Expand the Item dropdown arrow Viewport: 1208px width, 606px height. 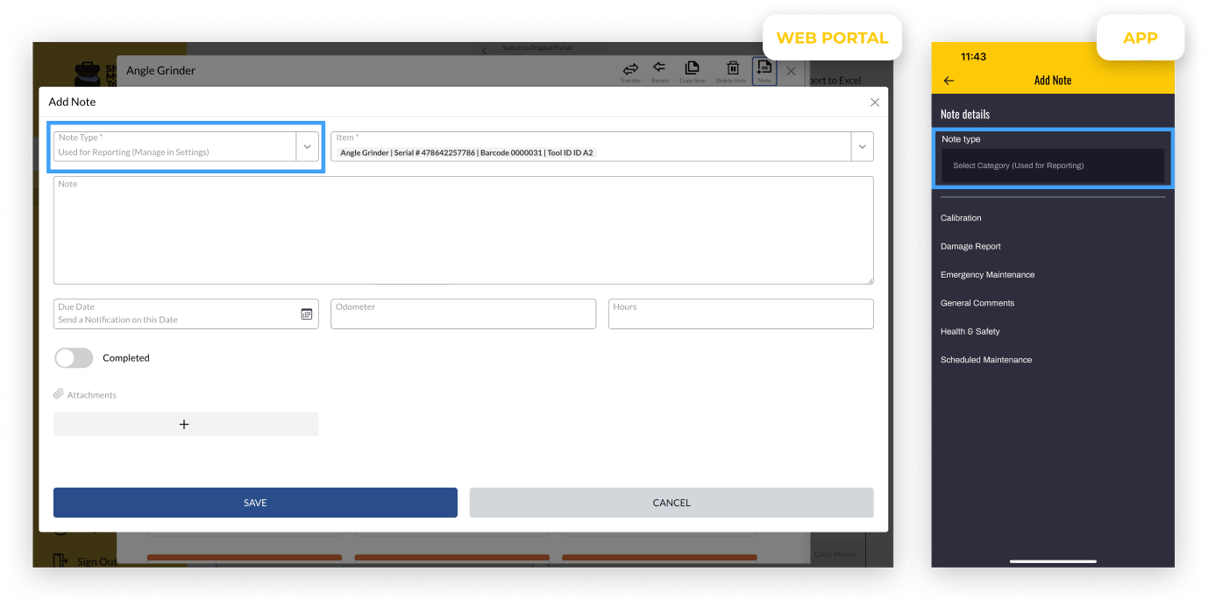tap(861, 147)
